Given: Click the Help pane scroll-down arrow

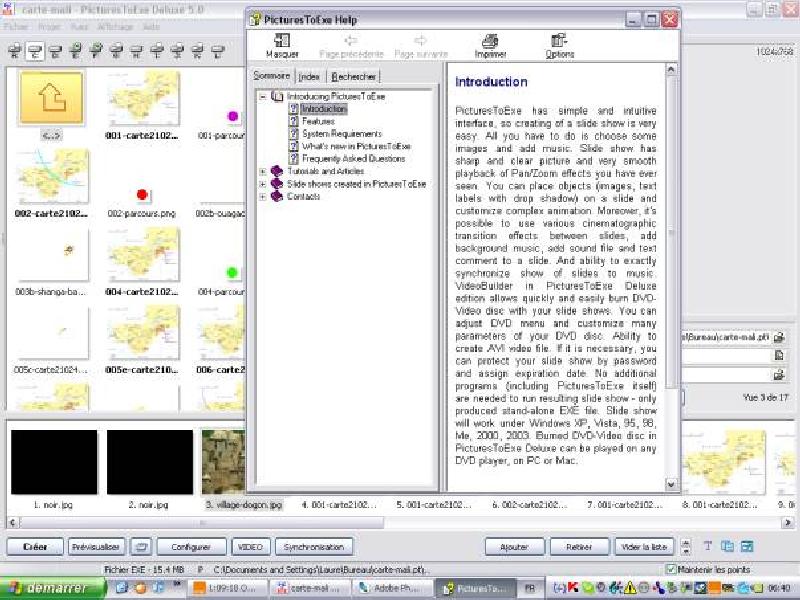Looking at the screenshot, I should tap(671, 484).
